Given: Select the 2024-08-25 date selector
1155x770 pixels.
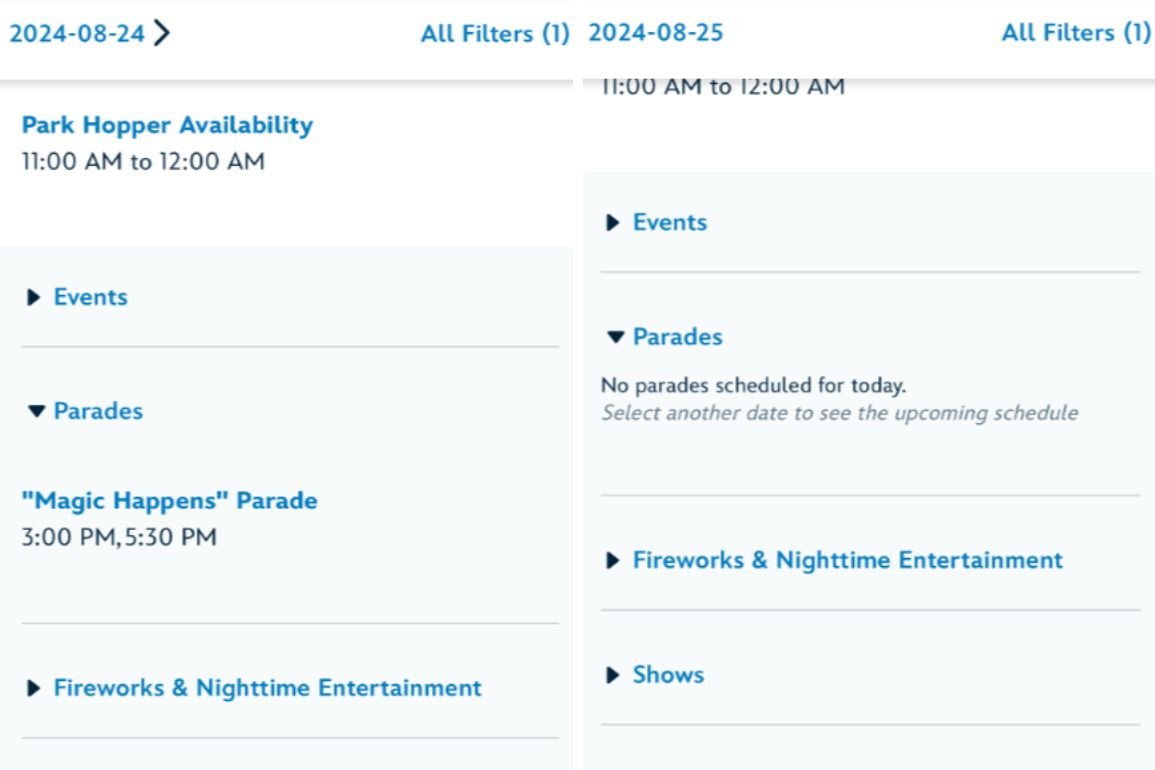Looking at the screenshot, I should click(x=655, y=33).
